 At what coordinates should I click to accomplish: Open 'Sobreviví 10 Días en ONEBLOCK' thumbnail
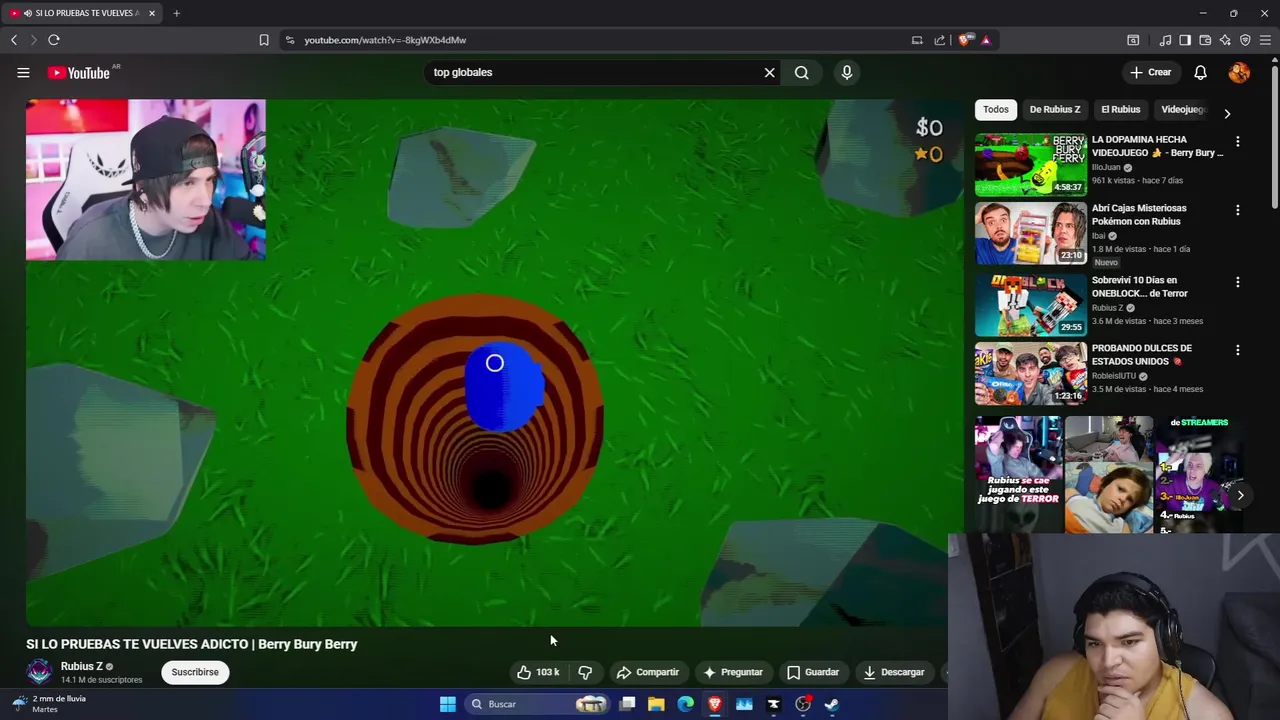[x=1031, y=305]
